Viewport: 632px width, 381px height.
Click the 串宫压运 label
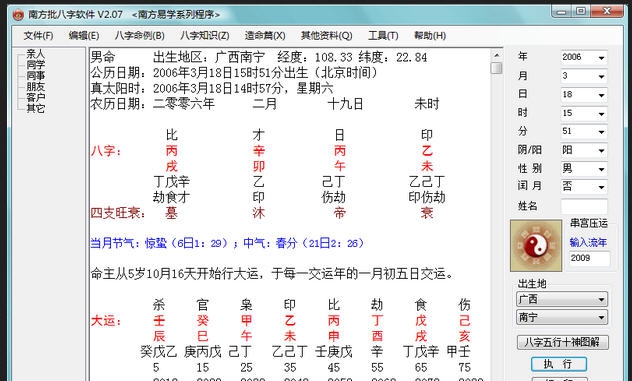pos(588,223)
